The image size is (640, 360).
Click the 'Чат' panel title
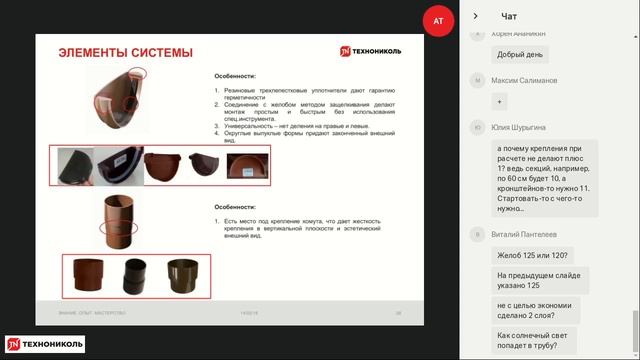tap(509, 16)
